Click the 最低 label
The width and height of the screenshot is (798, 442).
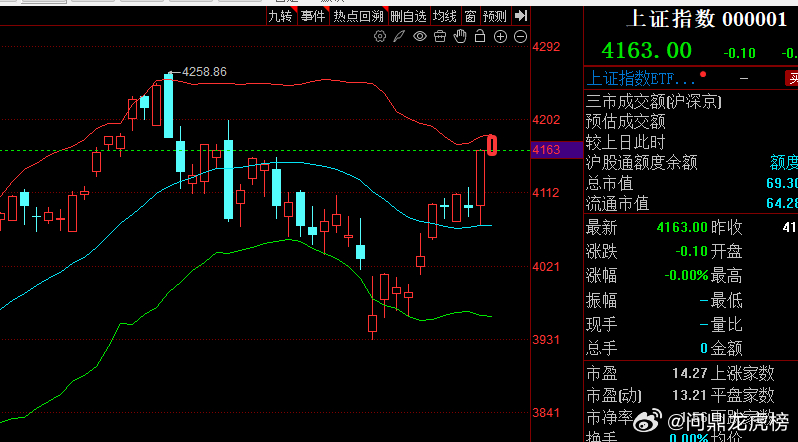coord(727,300)
